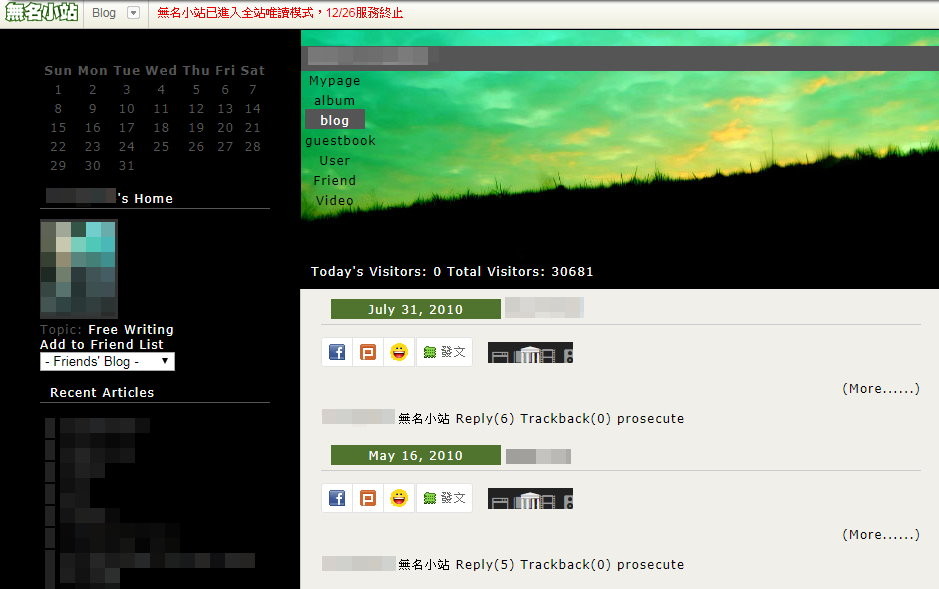Screen dimensions: 939x589
Task: Click the building image thumbnail in July 31 post
Action: (530, 353)
